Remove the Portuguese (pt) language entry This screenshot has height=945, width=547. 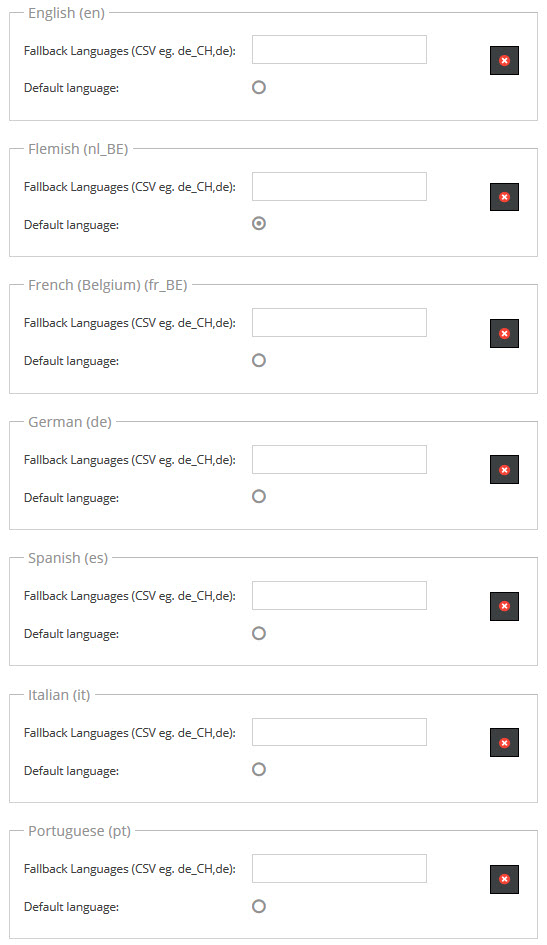[x=504, y=879]
